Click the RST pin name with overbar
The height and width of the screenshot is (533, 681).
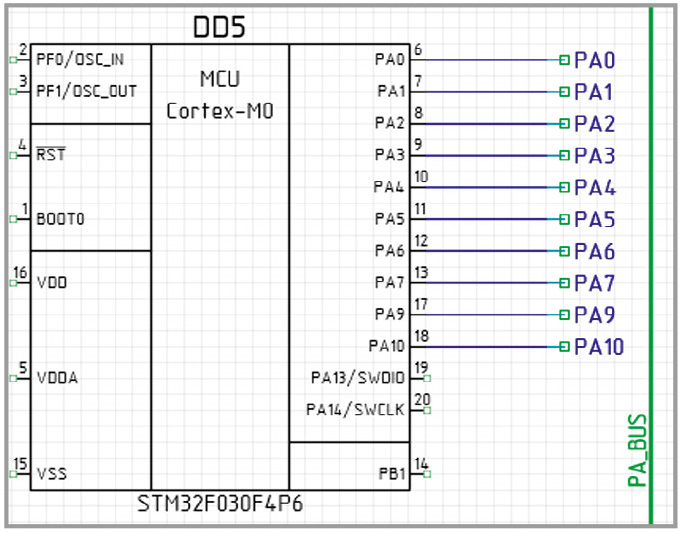coord(51,154)
